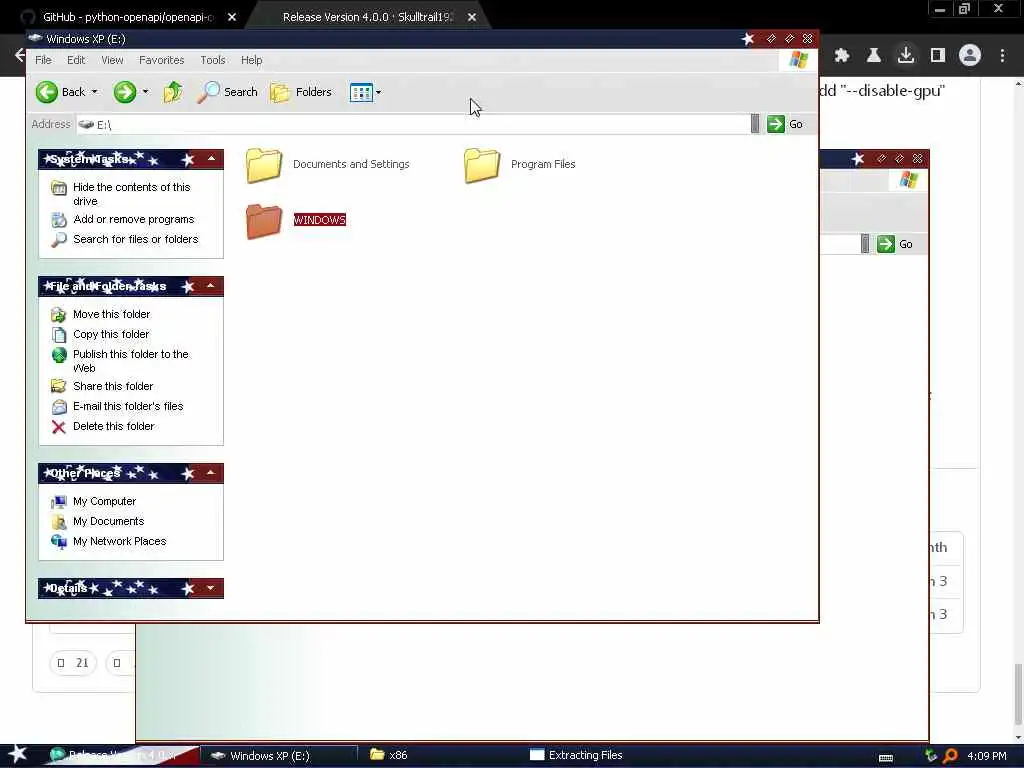This screenshot has height=768, width=1024.
Task: Click the Chrome profile avatar icon
Action: pos(970,56)
